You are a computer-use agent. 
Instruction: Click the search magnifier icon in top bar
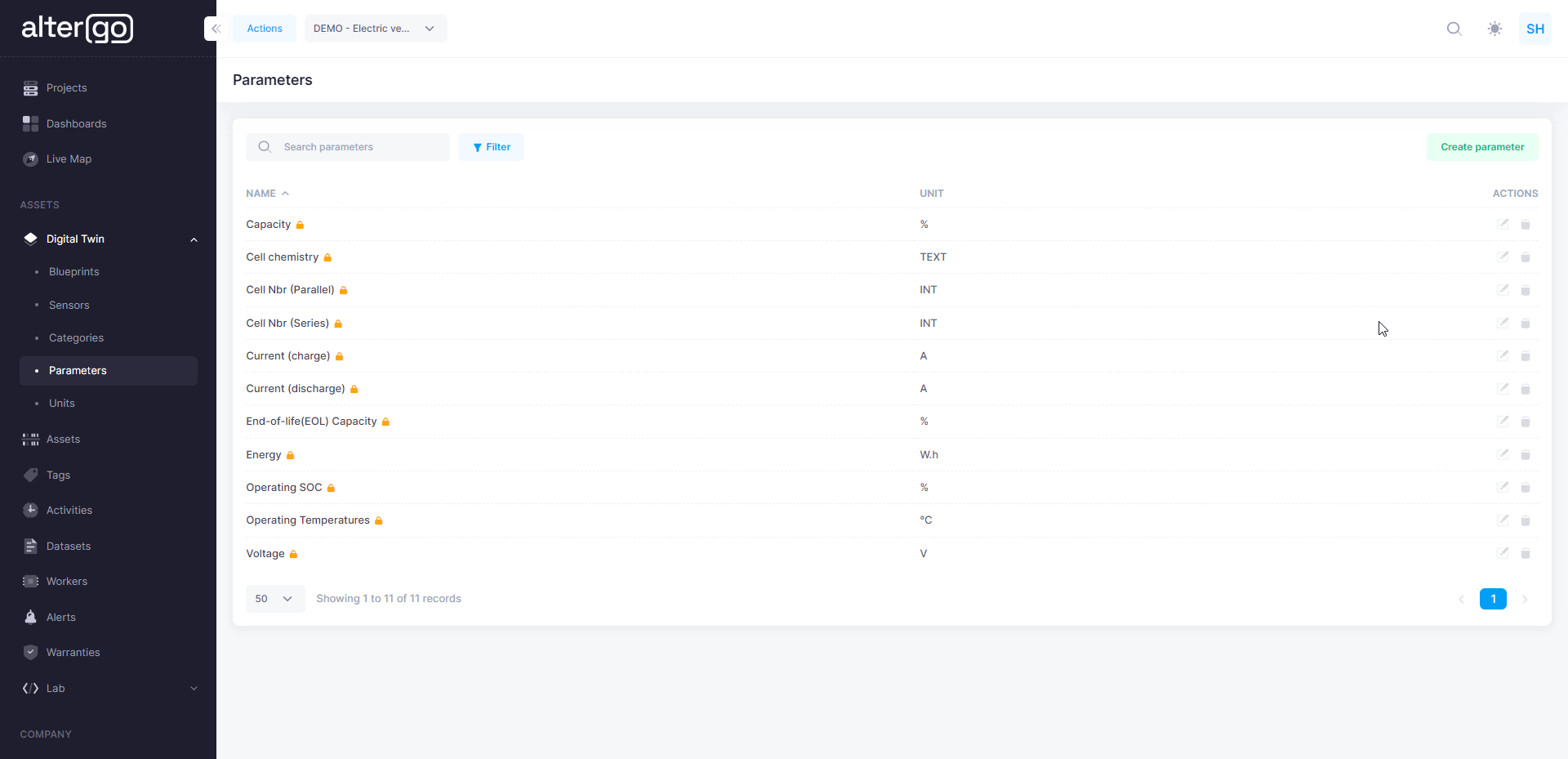point(1454,29)
